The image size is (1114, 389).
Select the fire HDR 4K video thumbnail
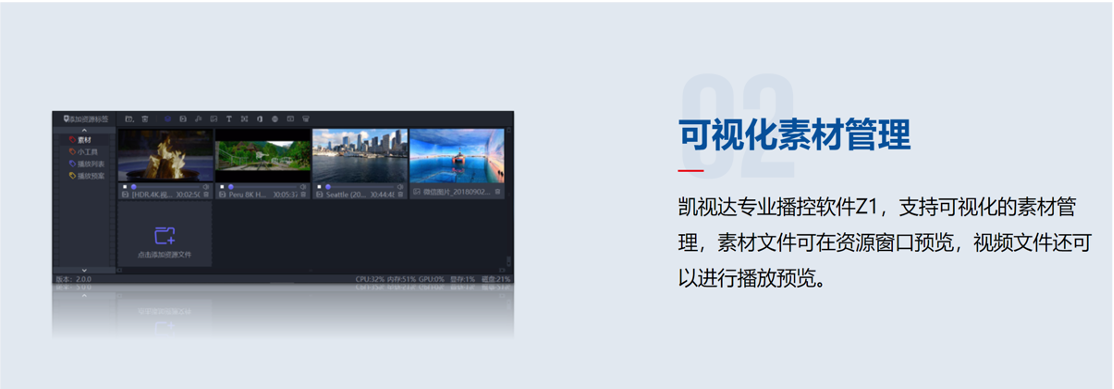166,155
